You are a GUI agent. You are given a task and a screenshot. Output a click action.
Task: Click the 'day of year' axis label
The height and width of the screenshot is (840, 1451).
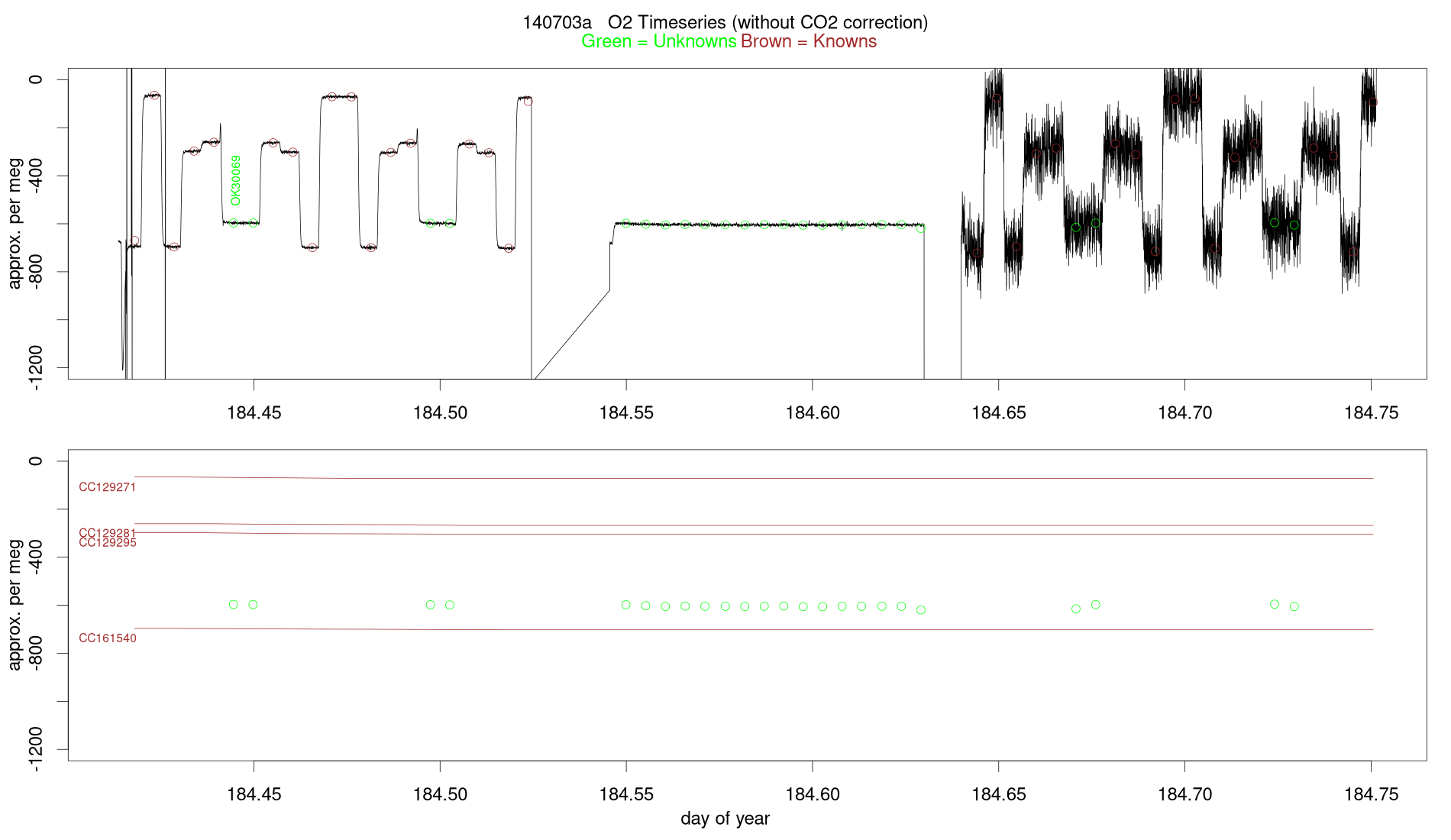click(725, 819)
